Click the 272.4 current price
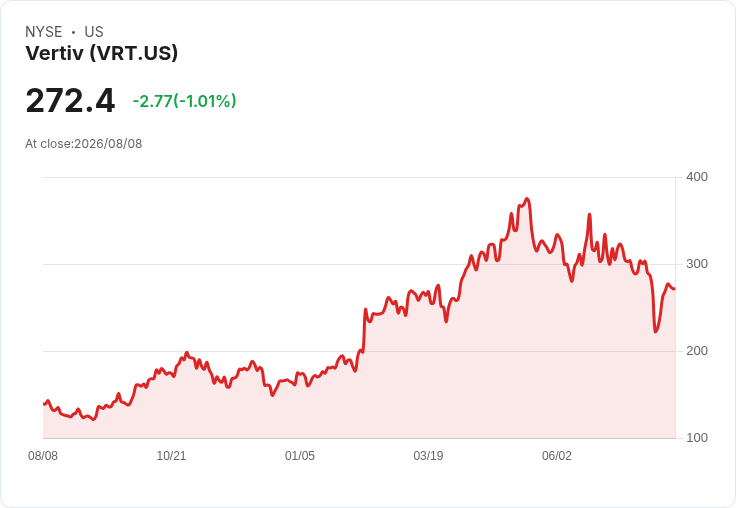Screen dimensions: 736x508 coord(70,100)
